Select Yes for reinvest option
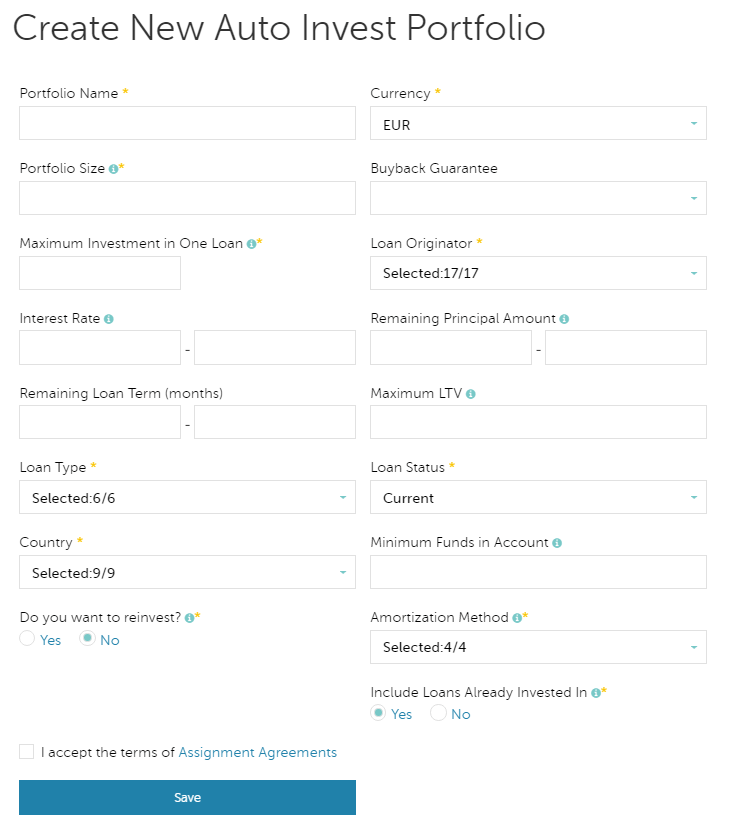The width and height of the screenshot is (745, 831). (28, 639)
